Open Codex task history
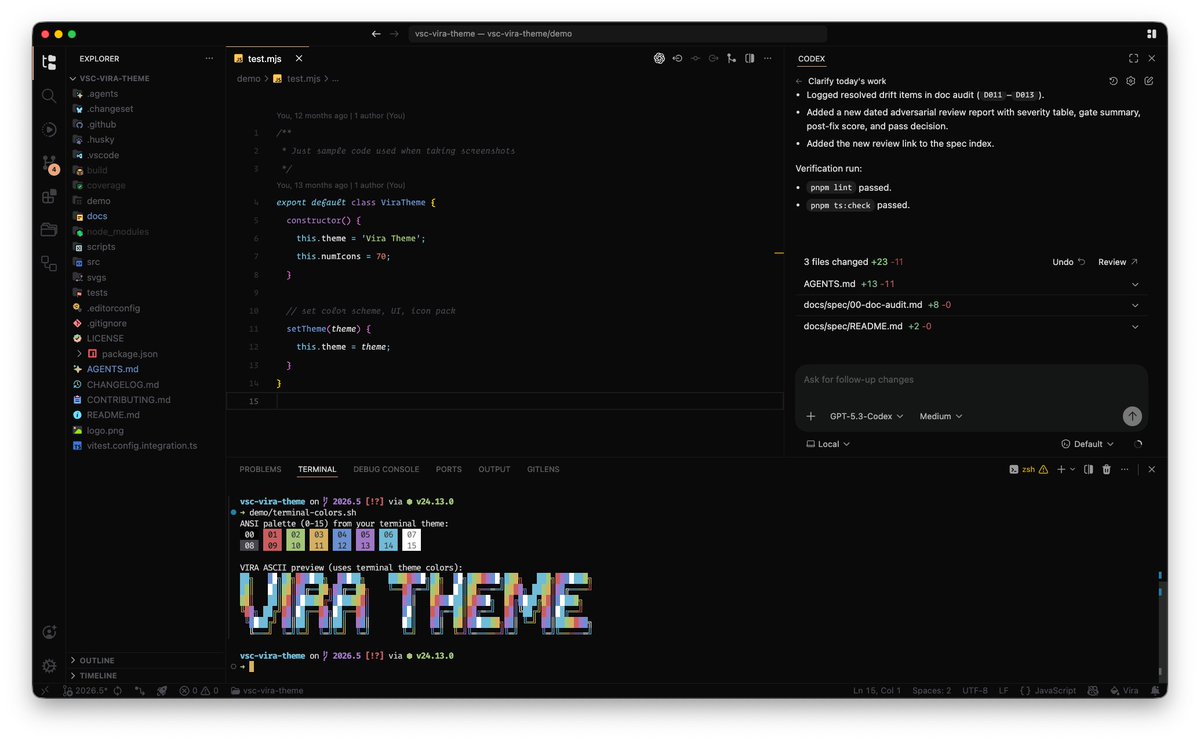 coord(1113,81)
